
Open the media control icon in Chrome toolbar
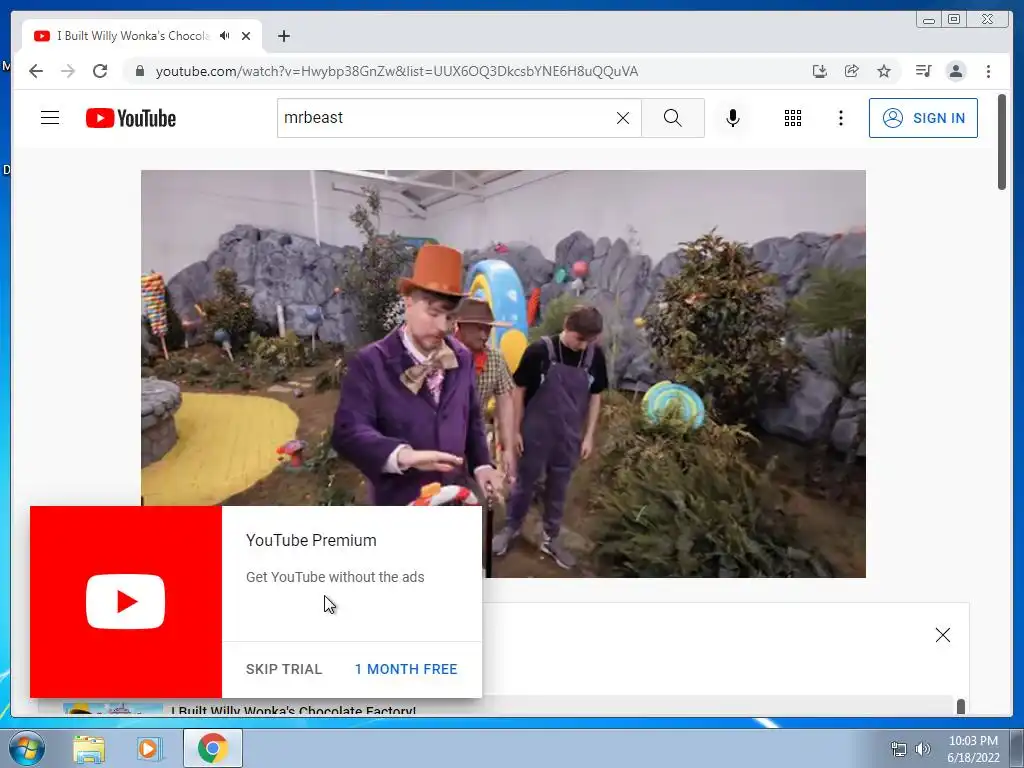point(923,71)
